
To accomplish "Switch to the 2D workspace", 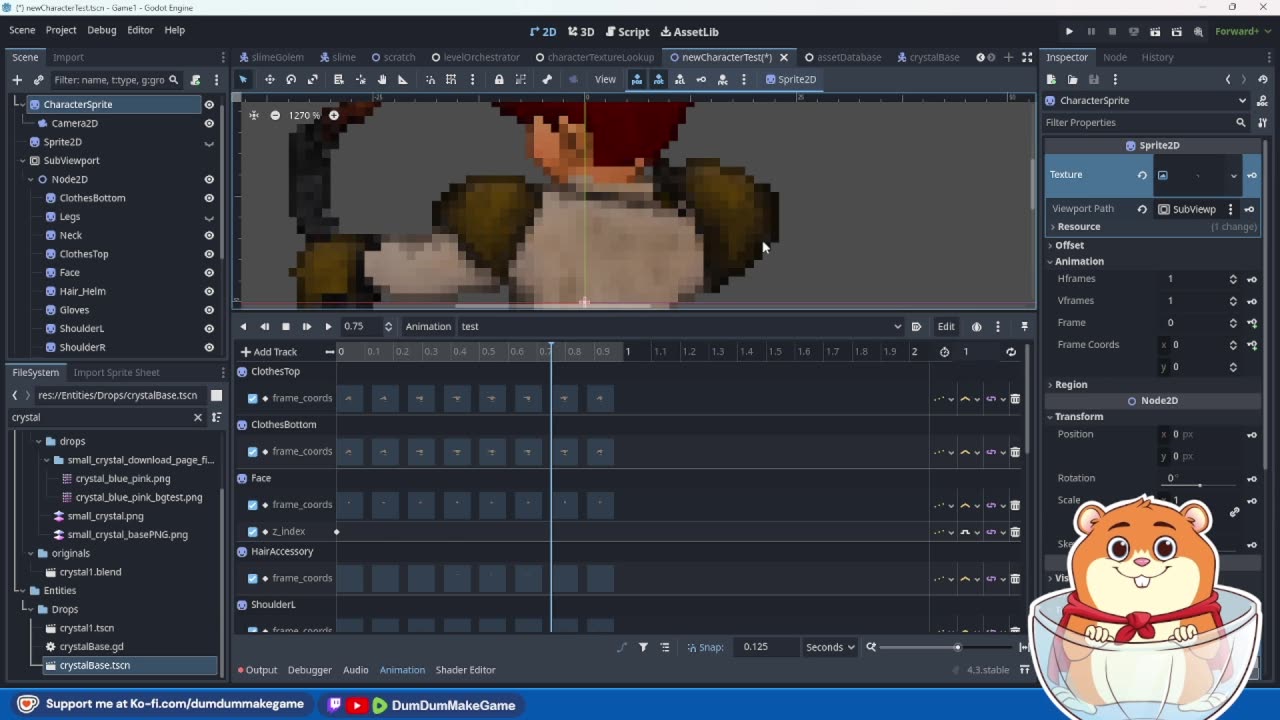I will [x=543, y=31].
